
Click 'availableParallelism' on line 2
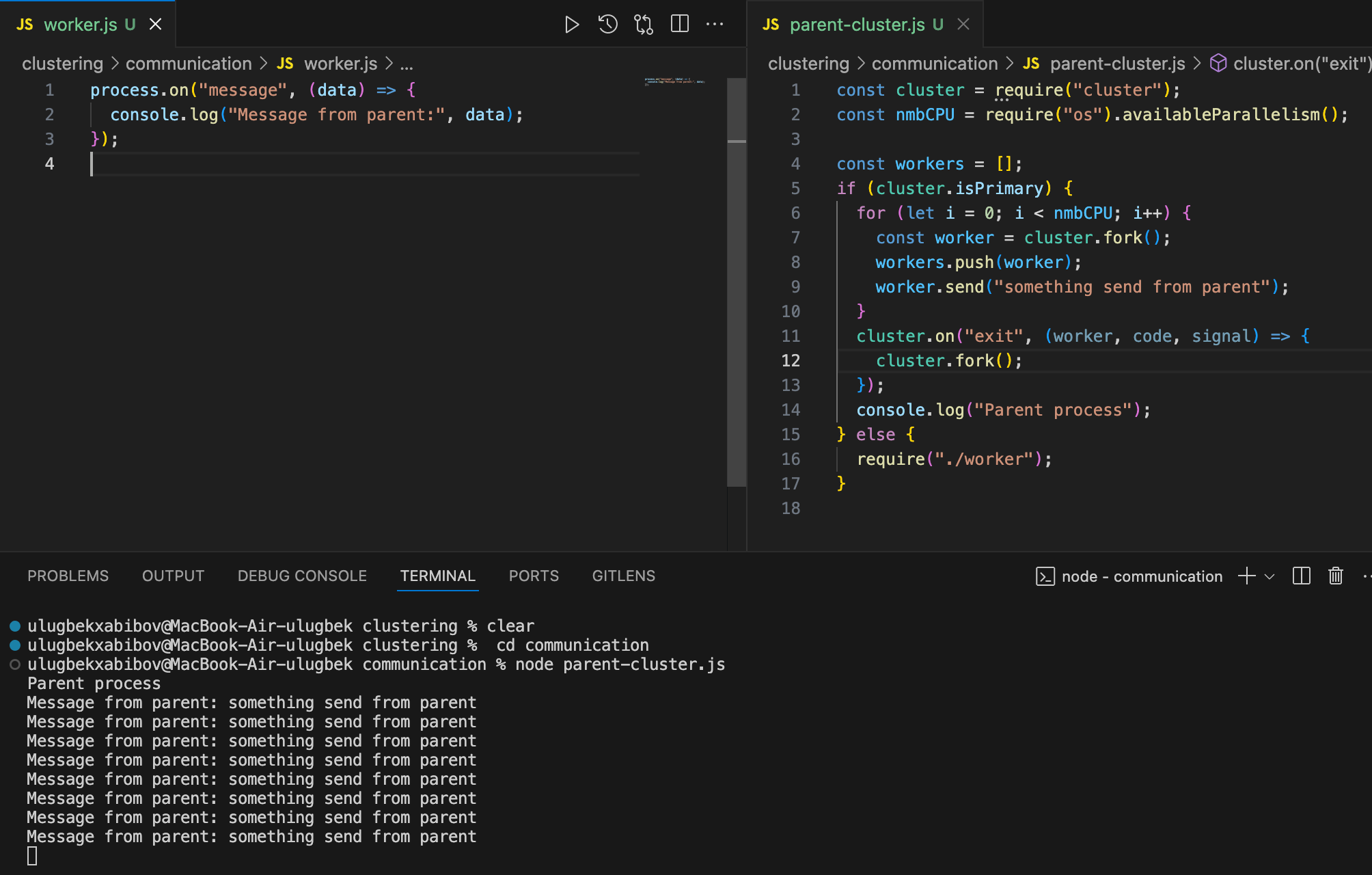click(x=1221, y=114)
